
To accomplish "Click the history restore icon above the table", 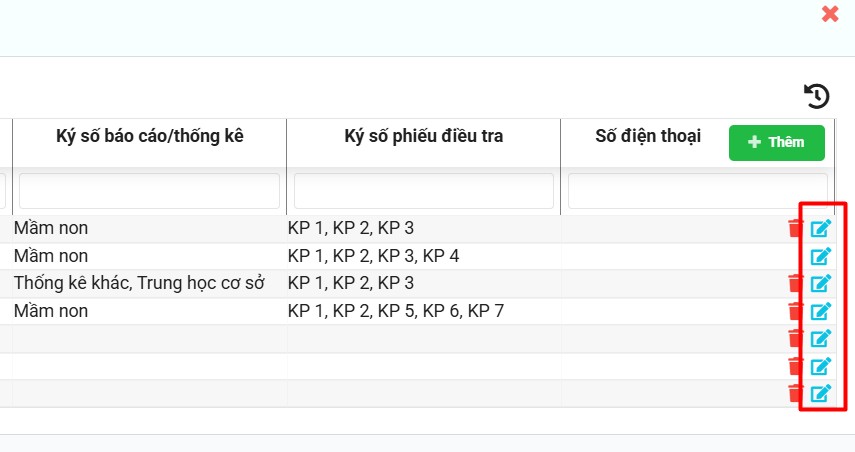I will coord(817,96).
